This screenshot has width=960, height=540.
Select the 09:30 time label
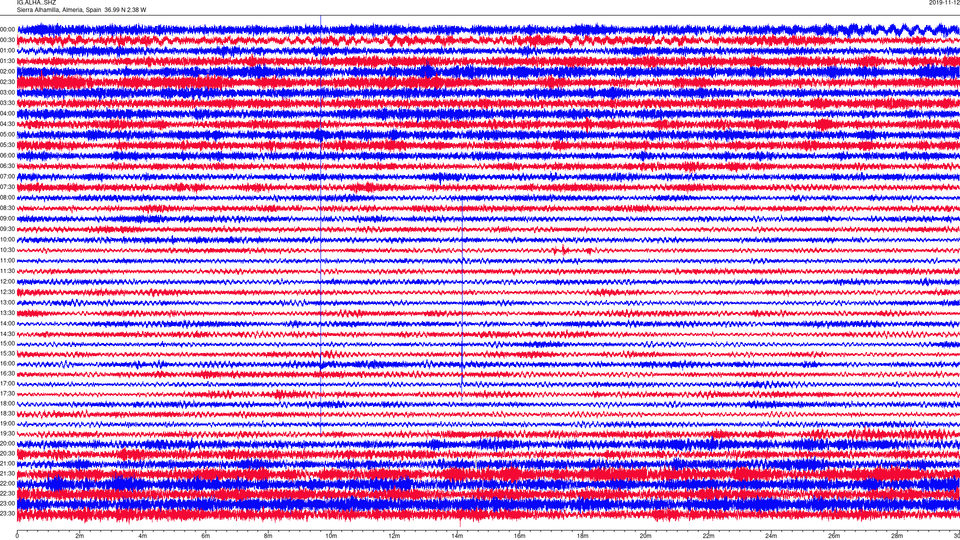(8, 229)
